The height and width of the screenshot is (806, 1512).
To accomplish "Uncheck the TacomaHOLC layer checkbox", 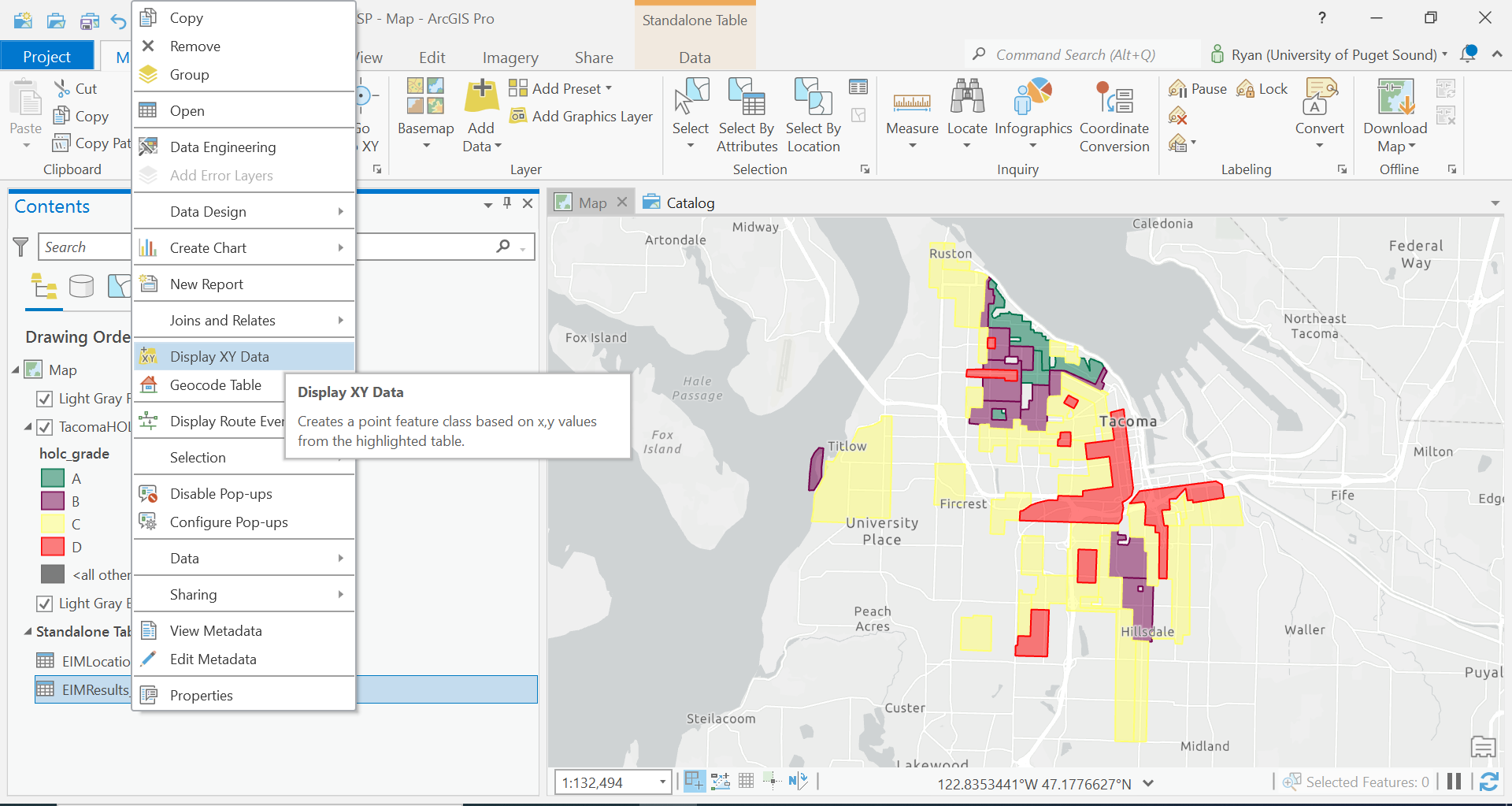I will [45, 427].
